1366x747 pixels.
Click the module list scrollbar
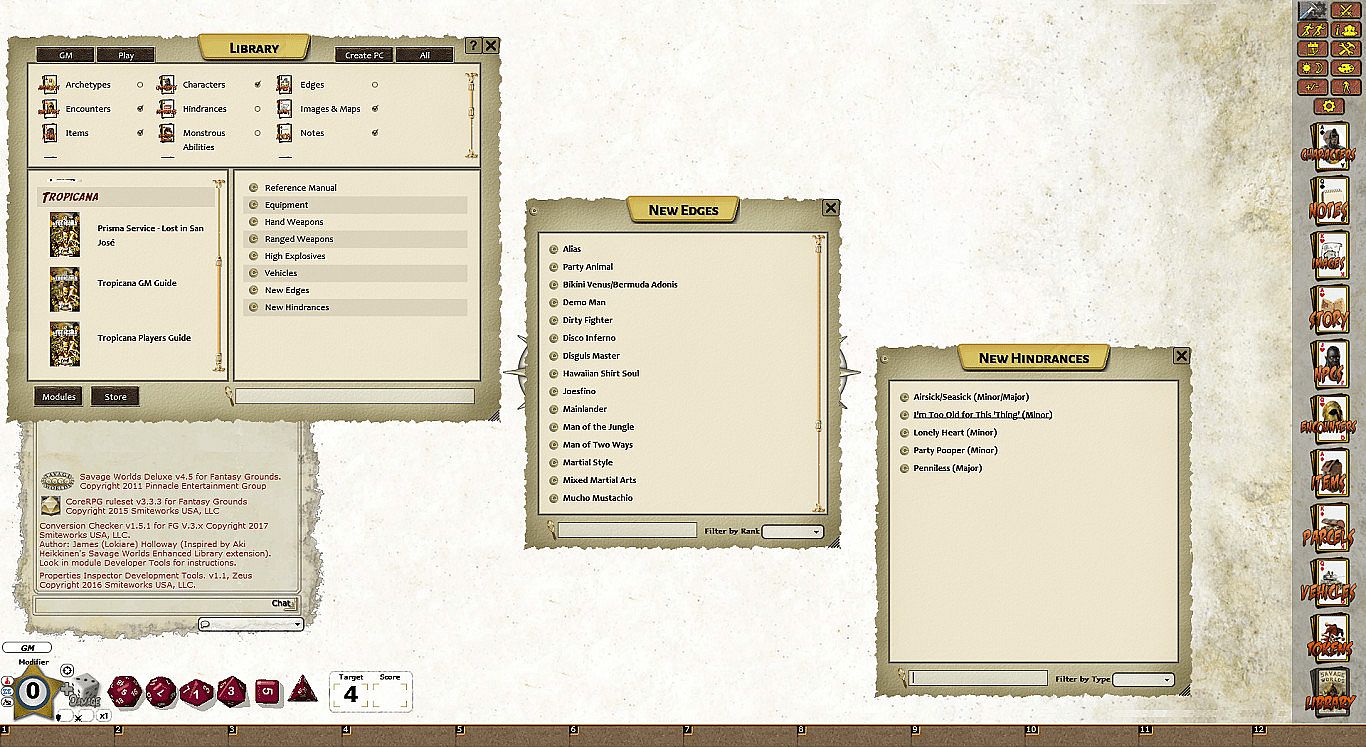point(219,273)
